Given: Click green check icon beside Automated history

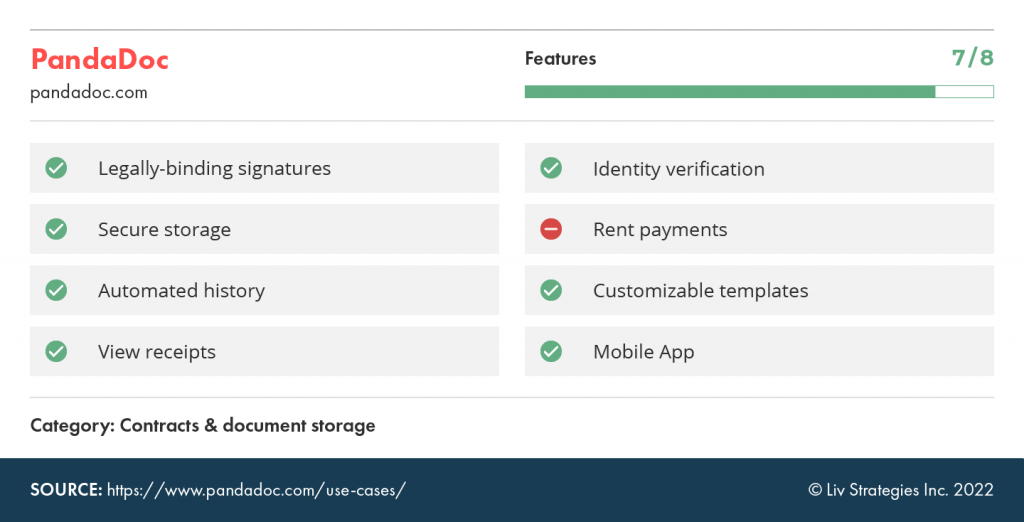Looking at the screenshot, I should 56,290.
